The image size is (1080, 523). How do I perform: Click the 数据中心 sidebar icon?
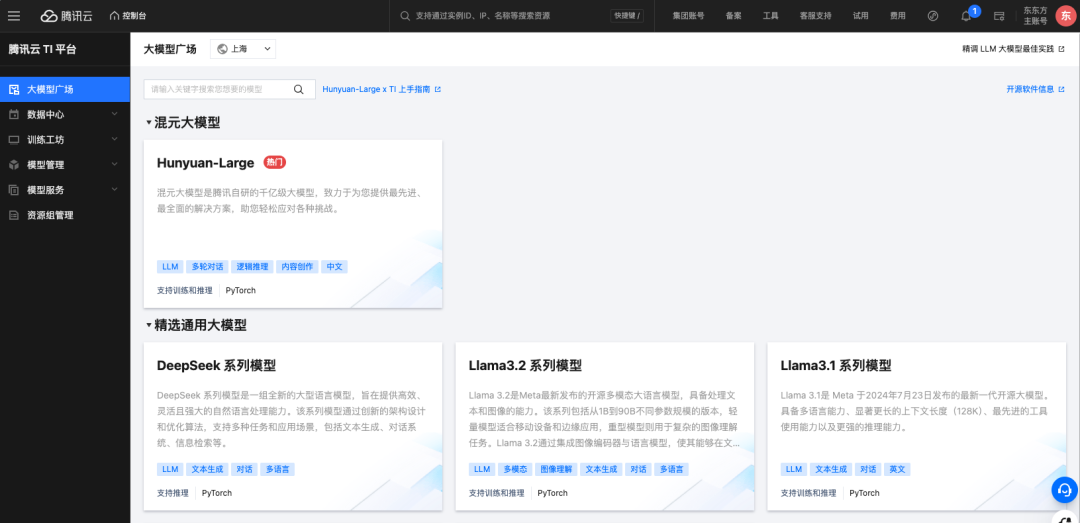coord(14,114)
